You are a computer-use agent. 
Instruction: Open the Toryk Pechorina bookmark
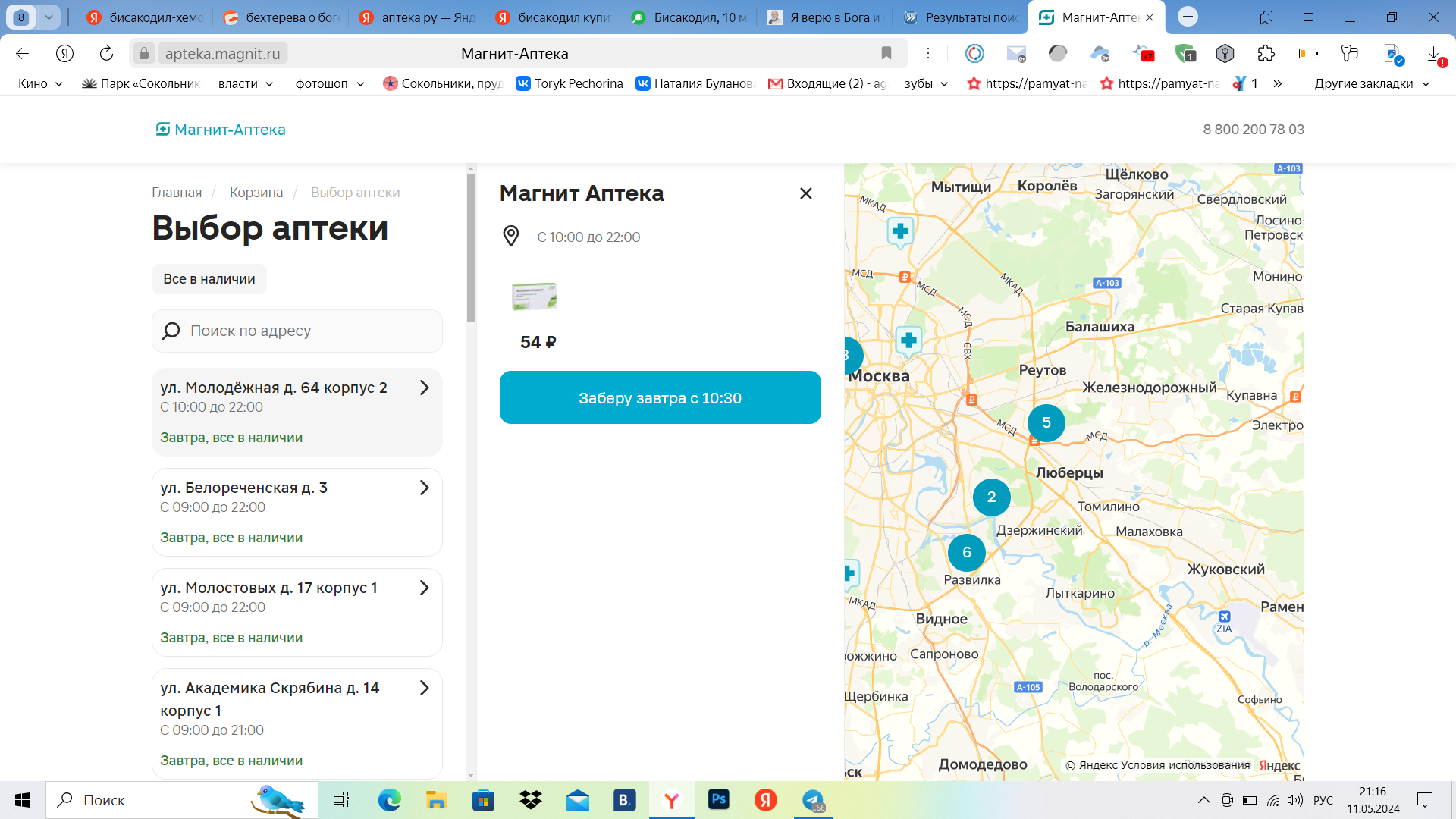570,83
